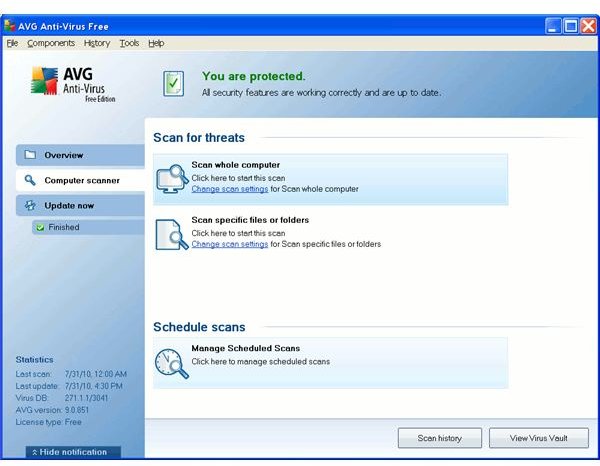Image resolution: width=600 pixels, height=466 pixels.
Task: Open the File menu
Action: click(x=12, y=43)
